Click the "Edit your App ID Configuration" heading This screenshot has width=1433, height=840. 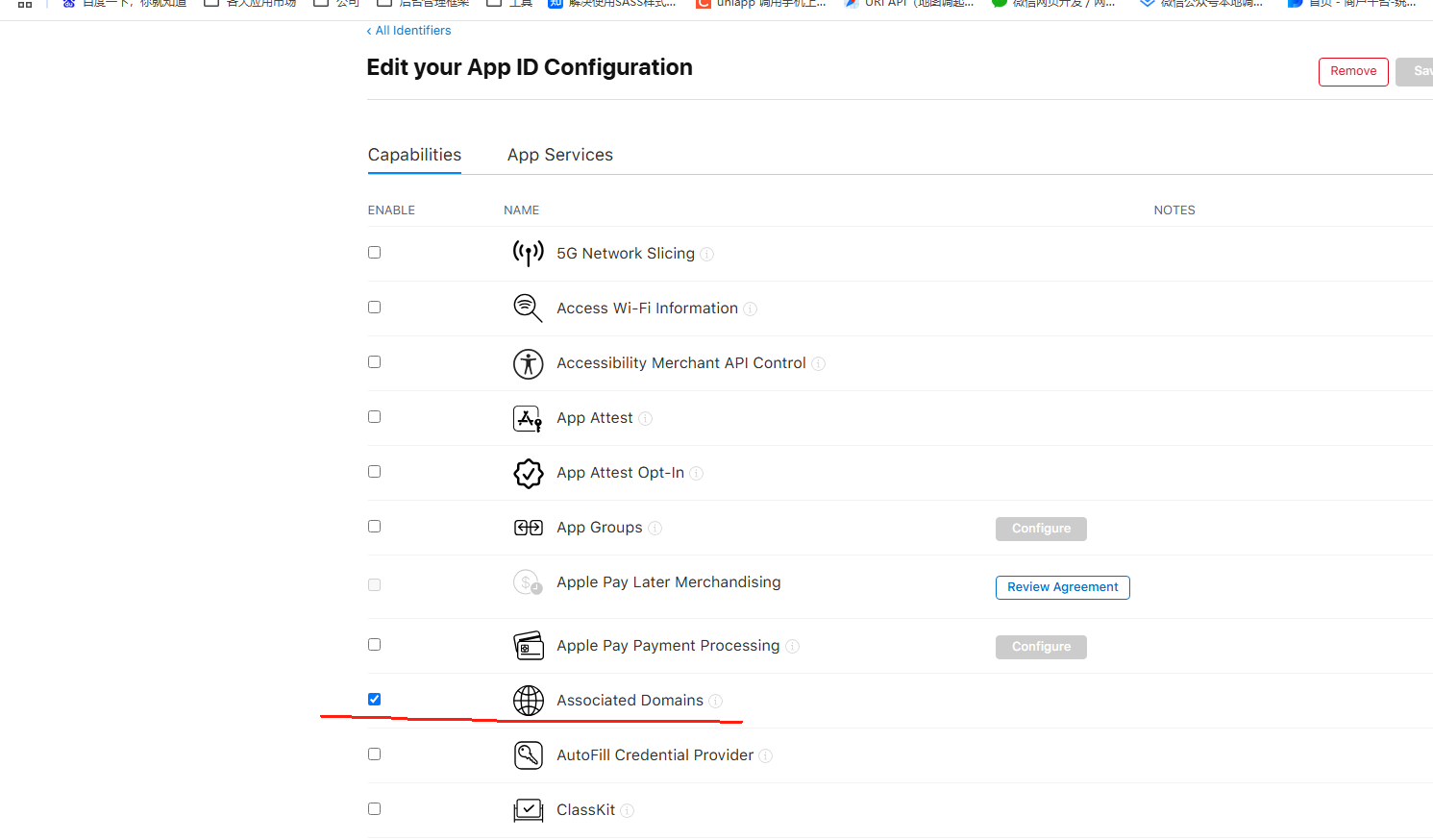pos(530,67)
